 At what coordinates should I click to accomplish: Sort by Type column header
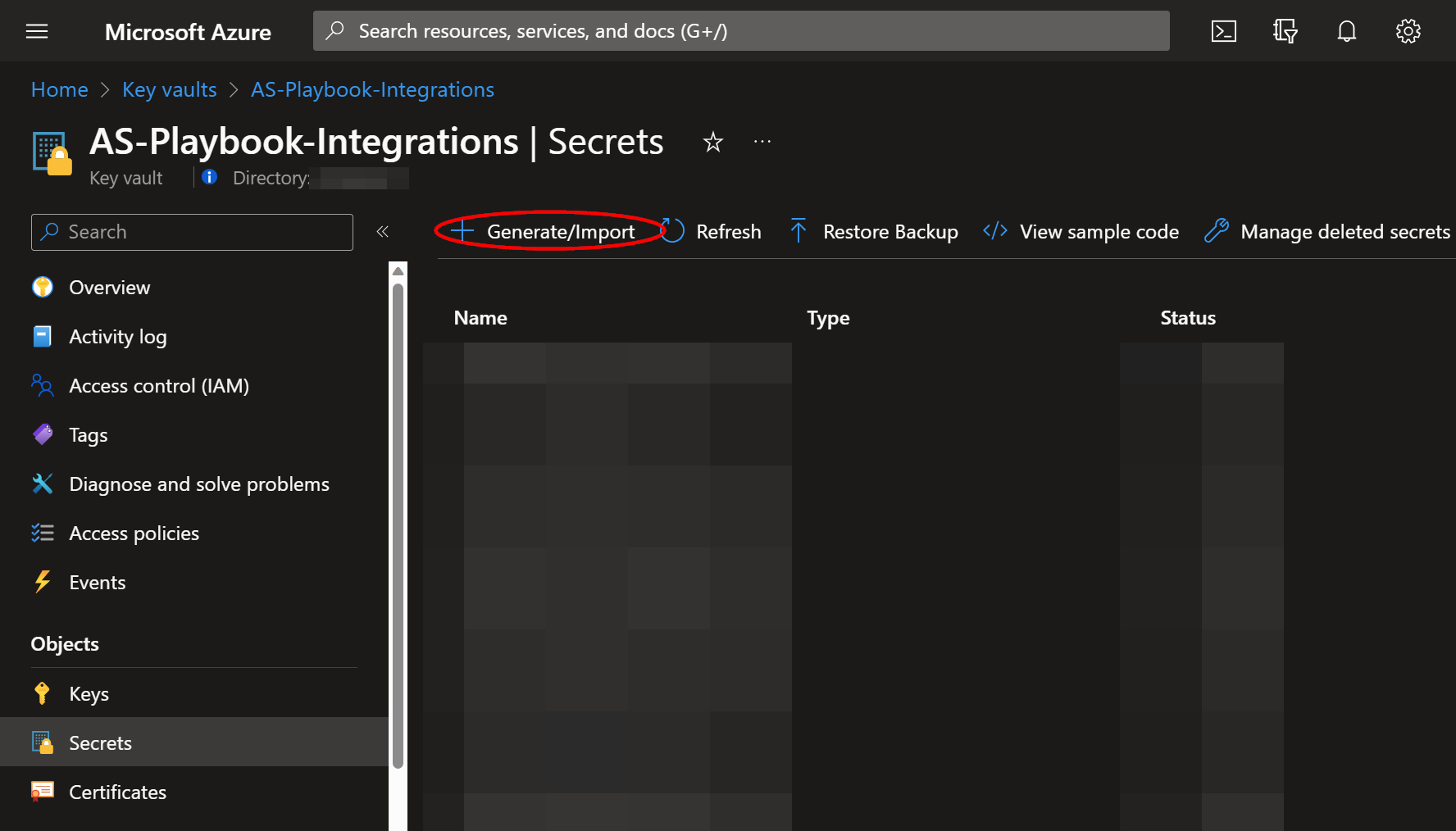pyautogui.click(x=828, y=318)
